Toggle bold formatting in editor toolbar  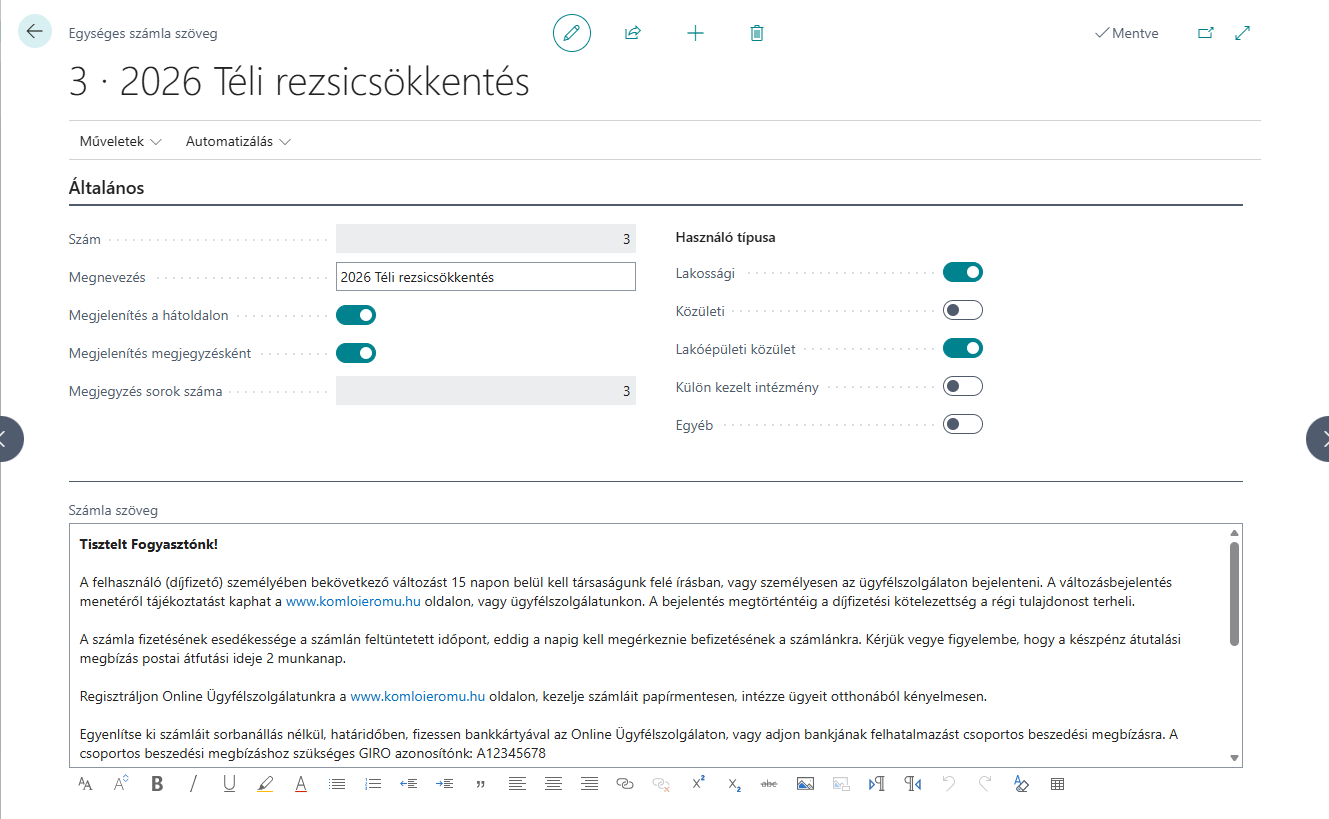(157, 784)
